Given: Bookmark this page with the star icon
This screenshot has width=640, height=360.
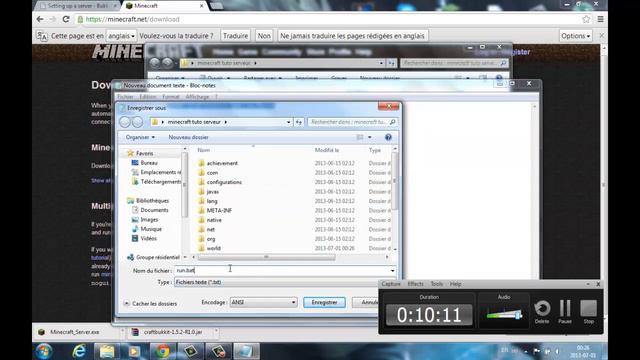Looking at the screenshot, I should [x=586, y=19].
